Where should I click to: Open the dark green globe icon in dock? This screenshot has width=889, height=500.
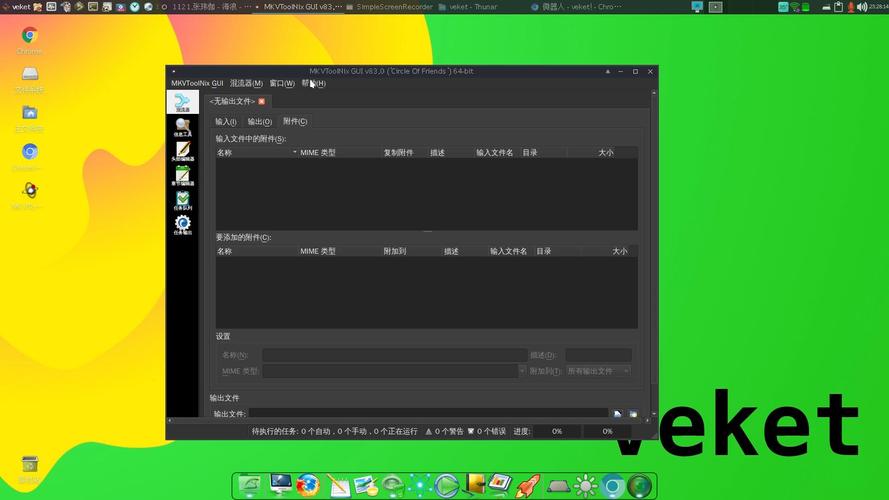pos(640,486)
